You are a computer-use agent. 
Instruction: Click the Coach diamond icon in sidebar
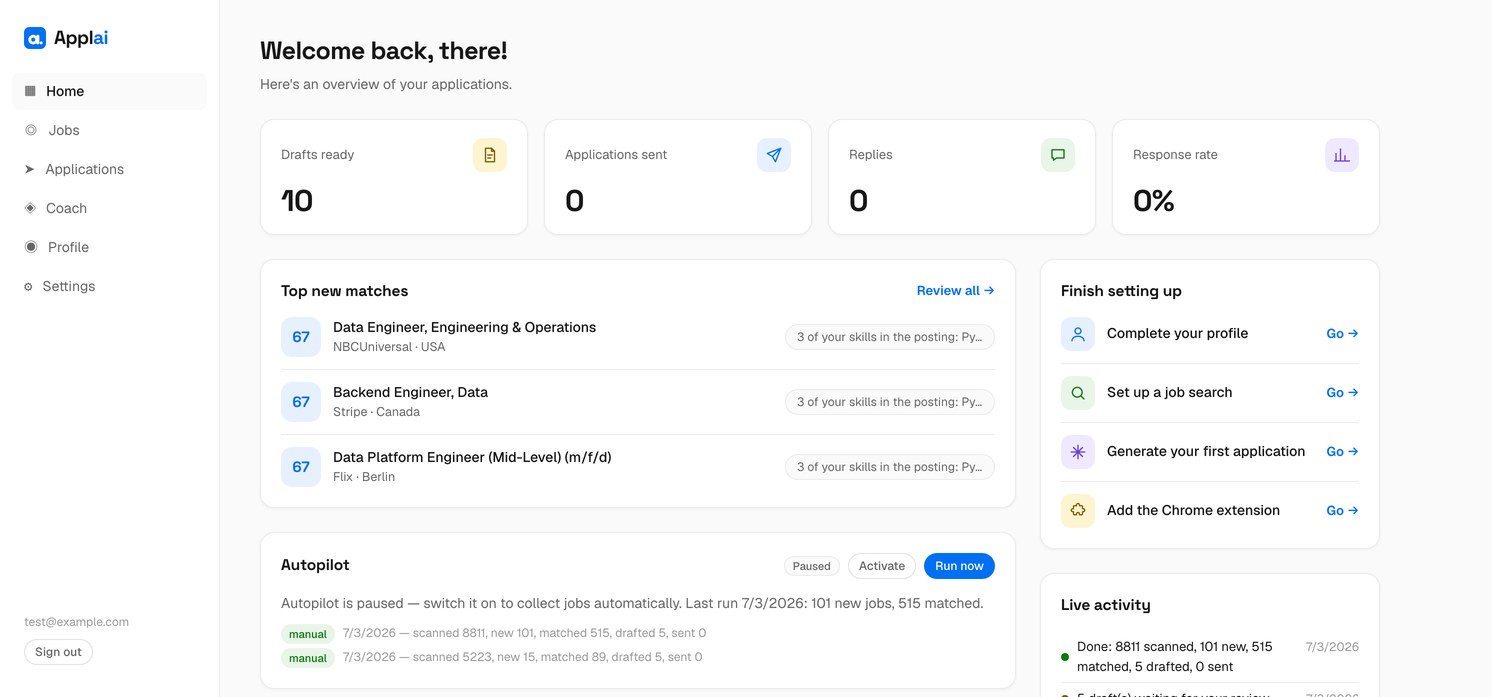(x=30, y=208)
